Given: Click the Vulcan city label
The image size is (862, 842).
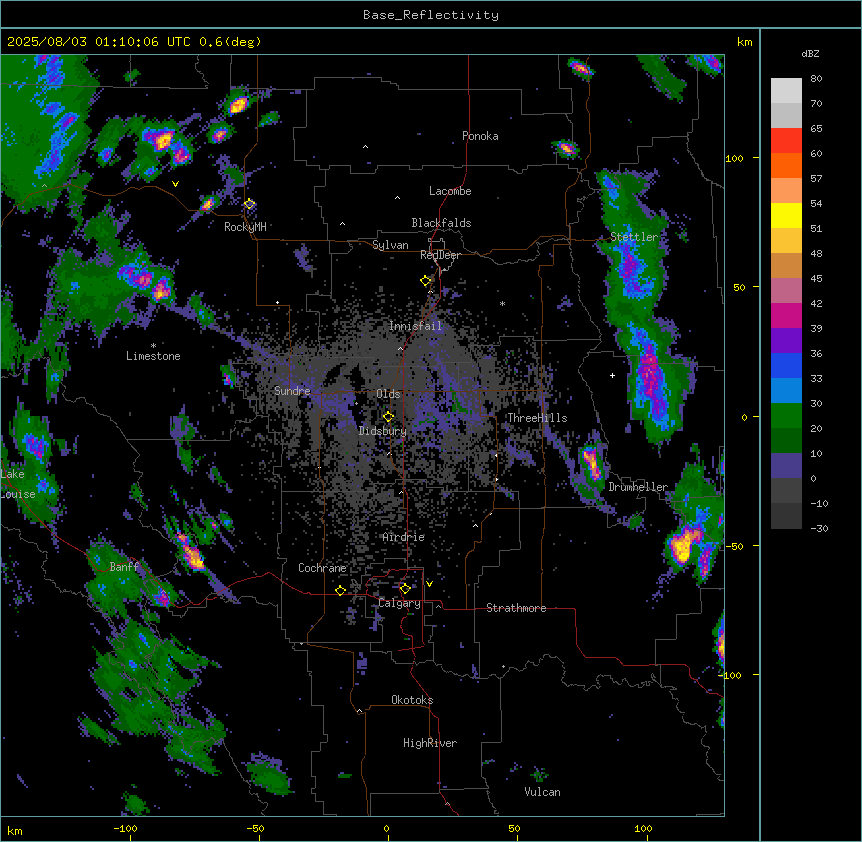Looking at the screenshot, I should 543,792.
